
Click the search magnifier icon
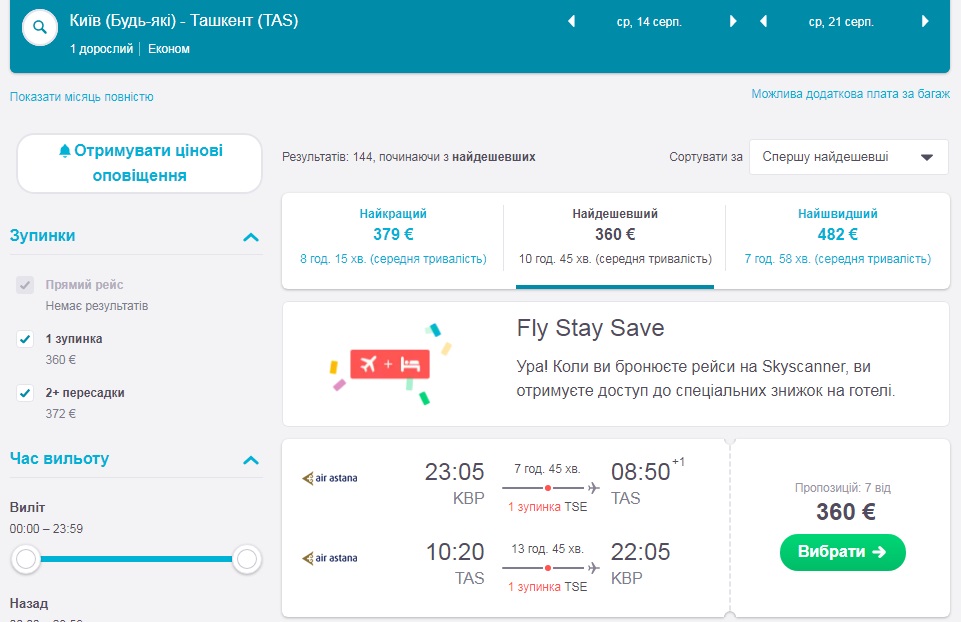[x=40, y=28]
